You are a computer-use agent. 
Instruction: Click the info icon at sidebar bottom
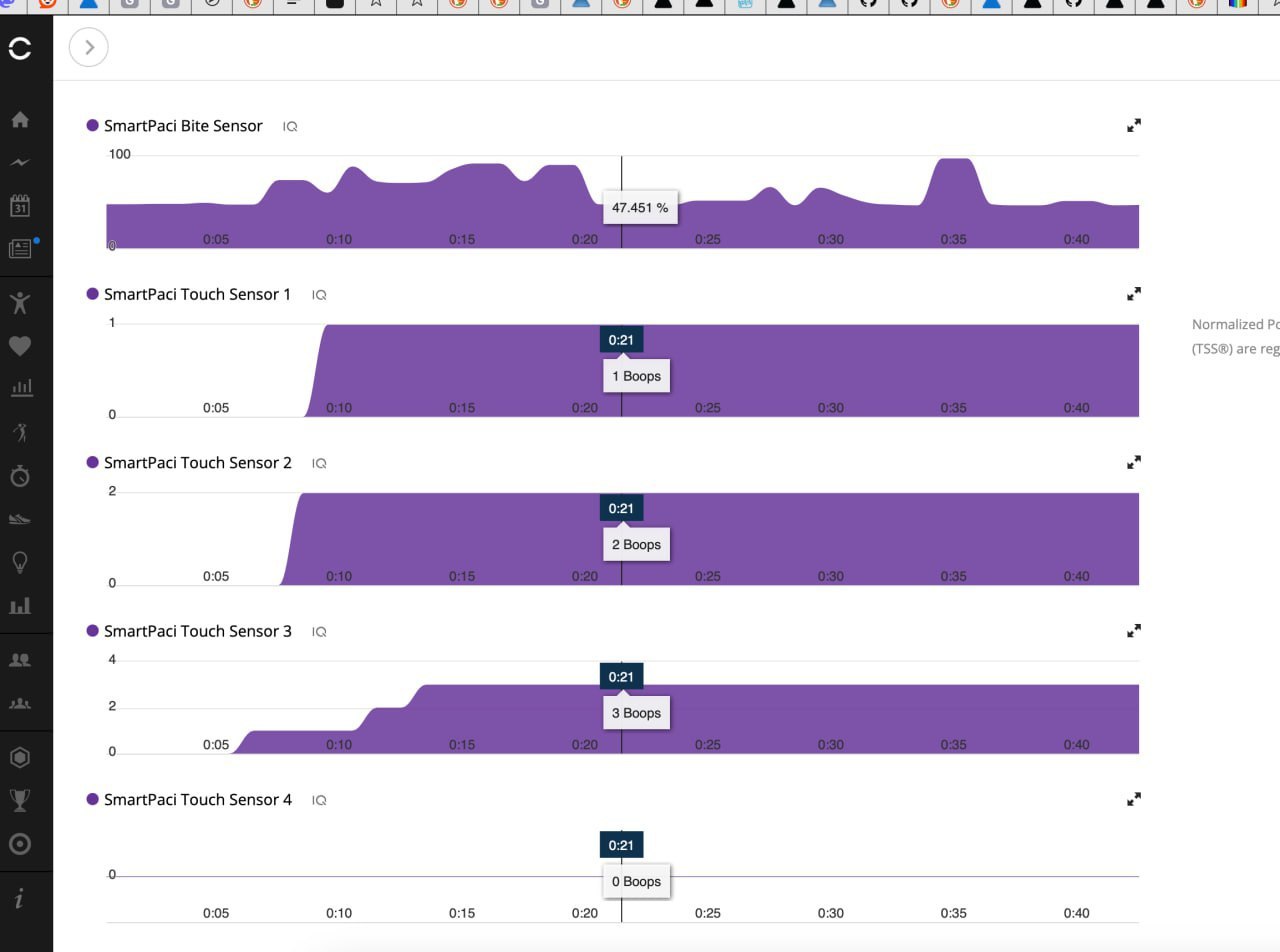[20, 899]
